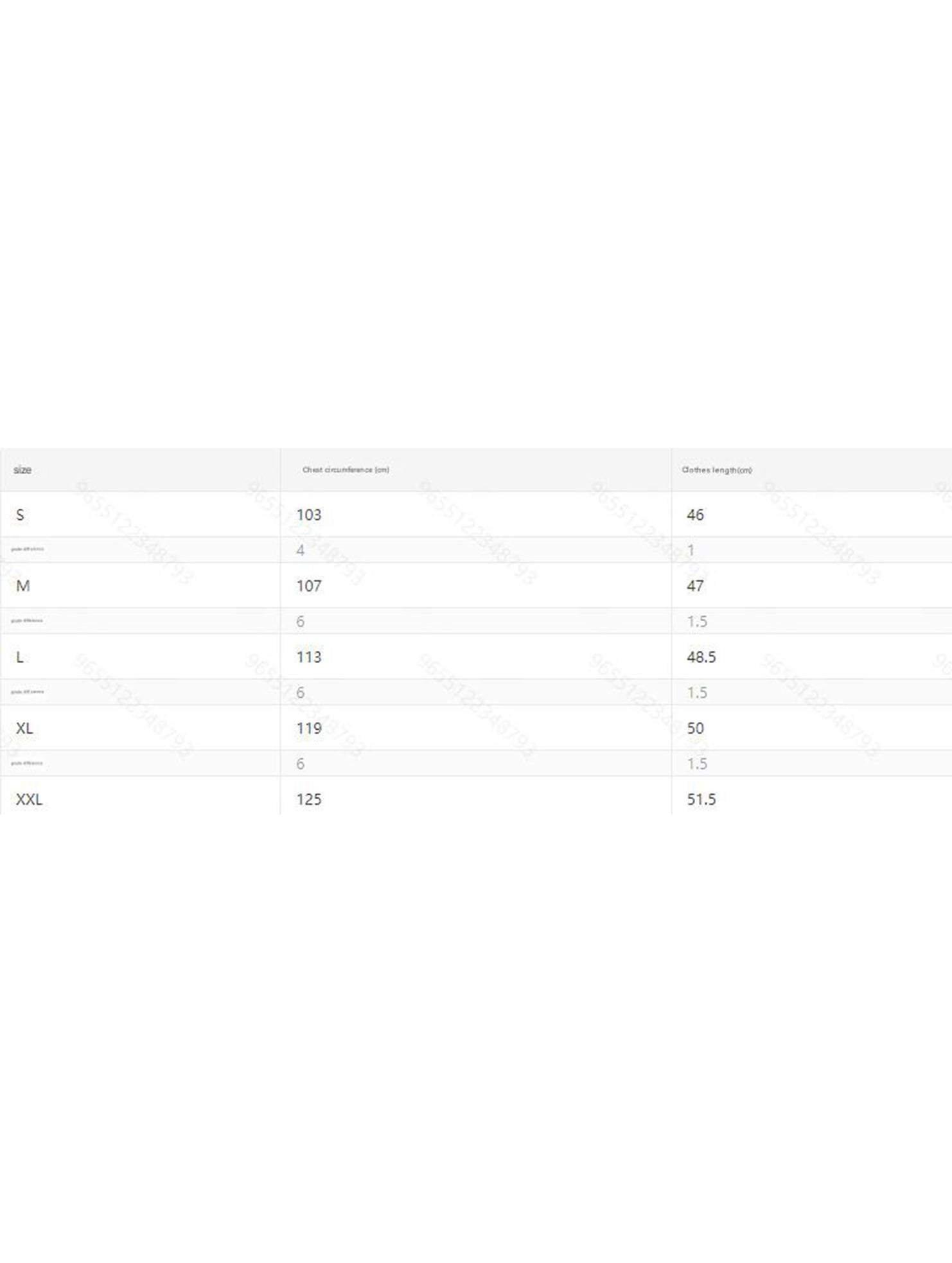The image size is (952, 1263).
Task: Click chest value 103 for size S
Action: point(308,515)
